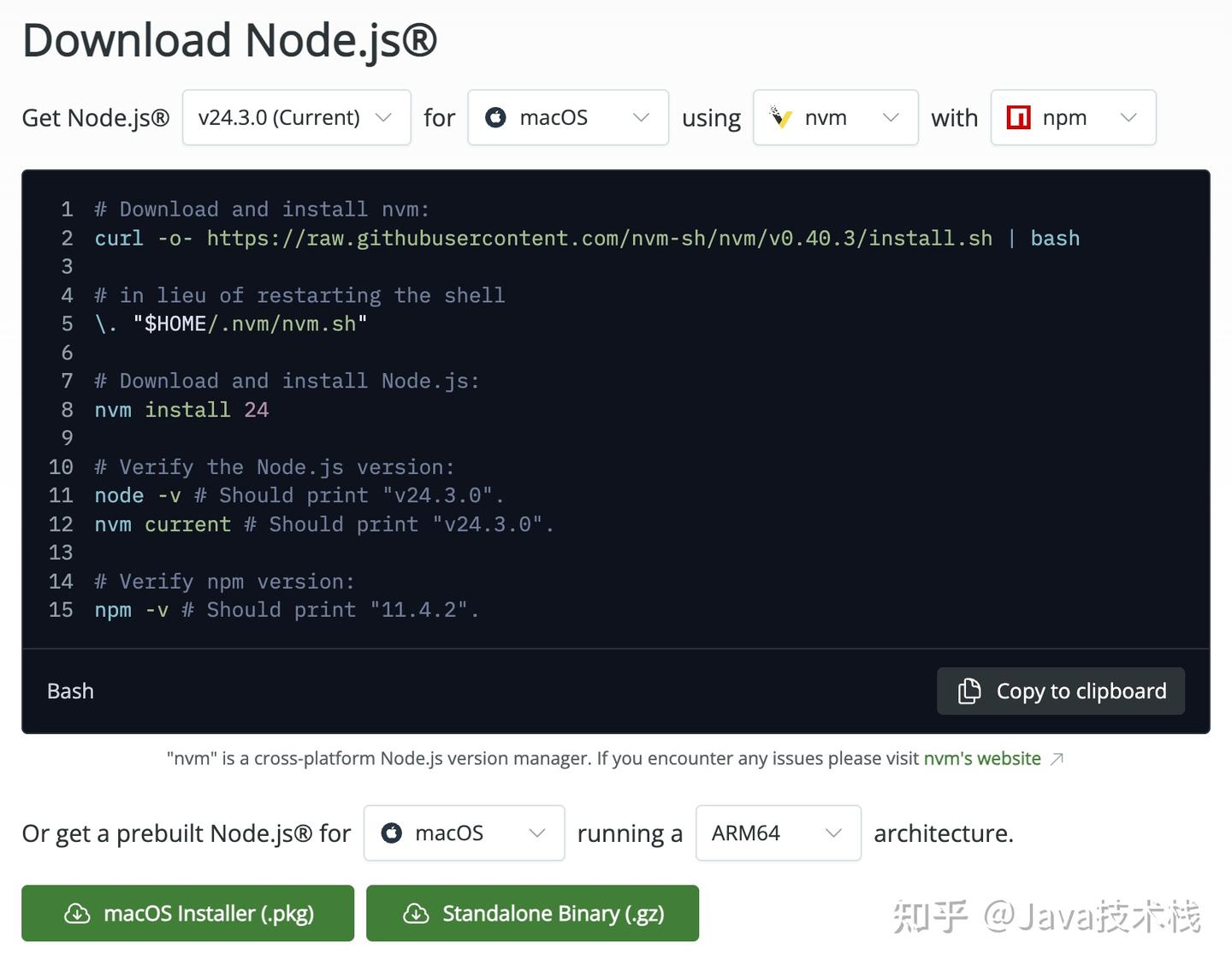
Task: Download the Standalone Binary (.gz)
Action: [532, 914]
